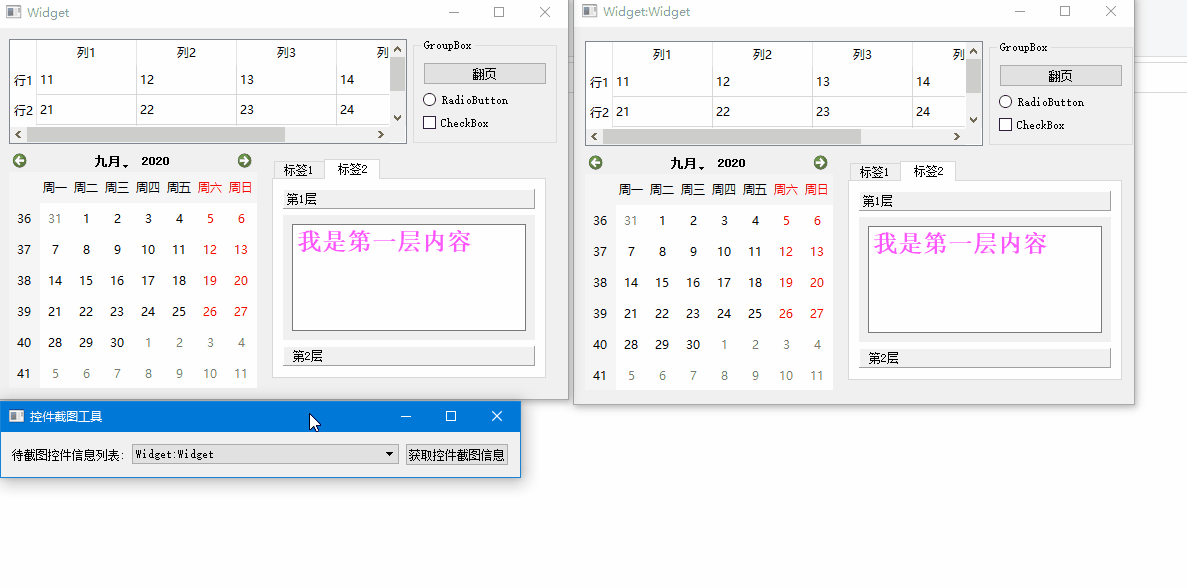Go to next month in Widget calendar

tap(245, 160)
